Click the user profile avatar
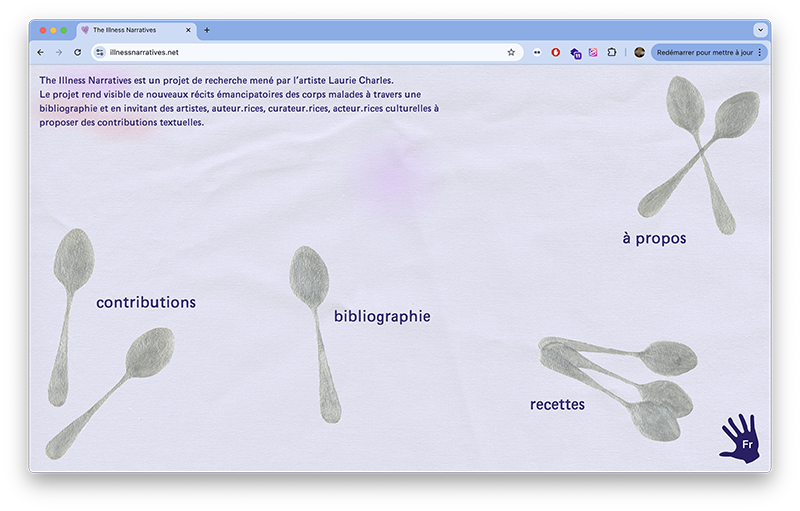This screenshot has width=800, height=511. (639, 52)
